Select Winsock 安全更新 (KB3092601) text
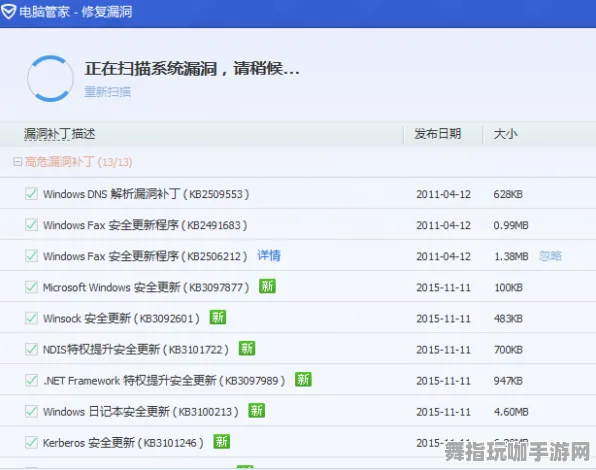 click(x=121, y=318)
